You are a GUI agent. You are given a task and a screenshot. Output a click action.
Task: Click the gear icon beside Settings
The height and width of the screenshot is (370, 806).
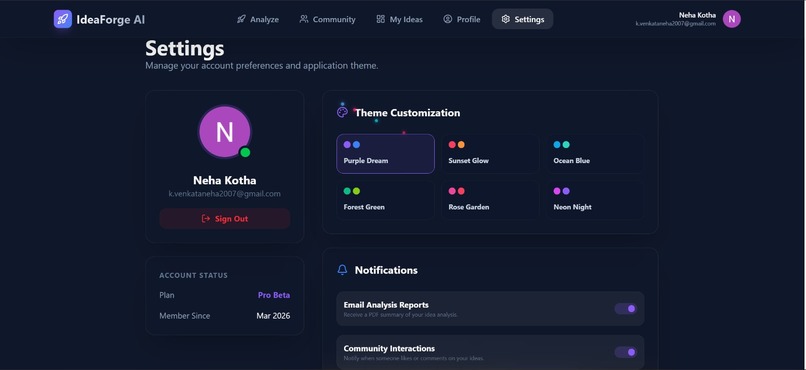click(505, 19)
